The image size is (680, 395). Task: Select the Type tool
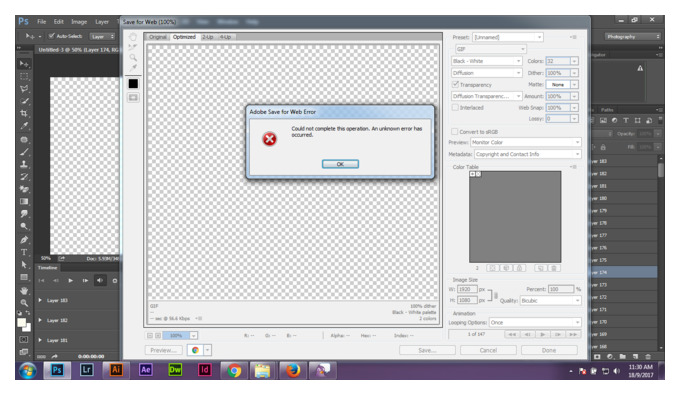click(24, 252)
